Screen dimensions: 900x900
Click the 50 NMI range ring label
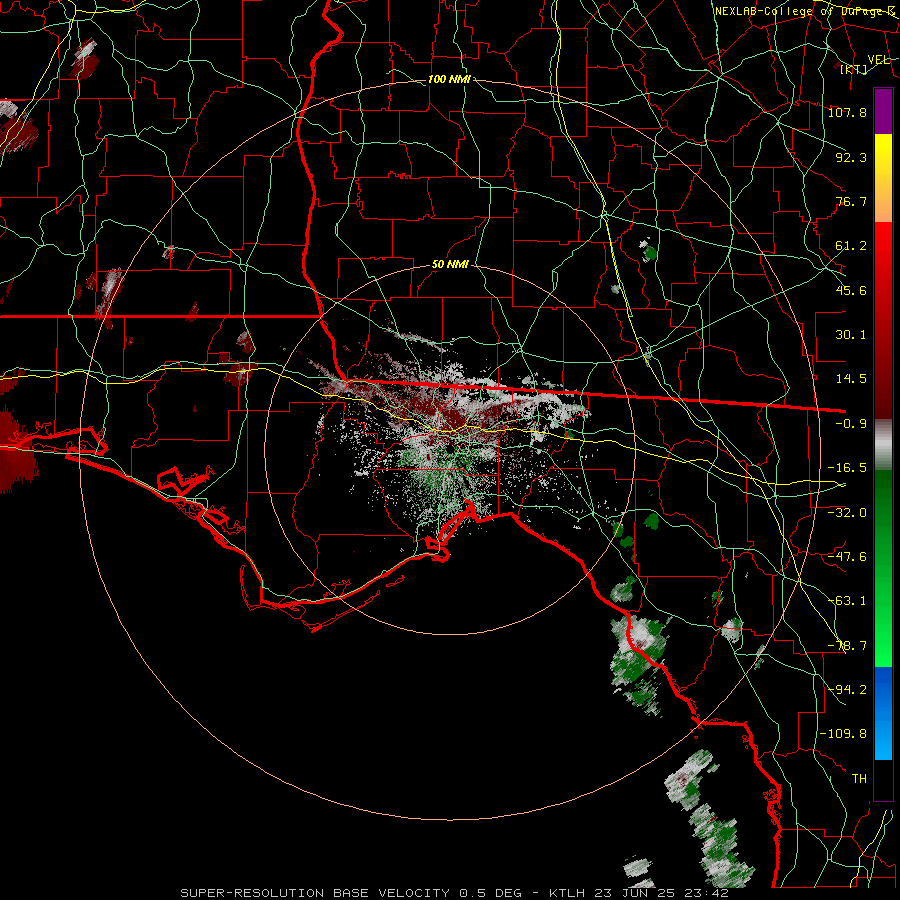450,265
